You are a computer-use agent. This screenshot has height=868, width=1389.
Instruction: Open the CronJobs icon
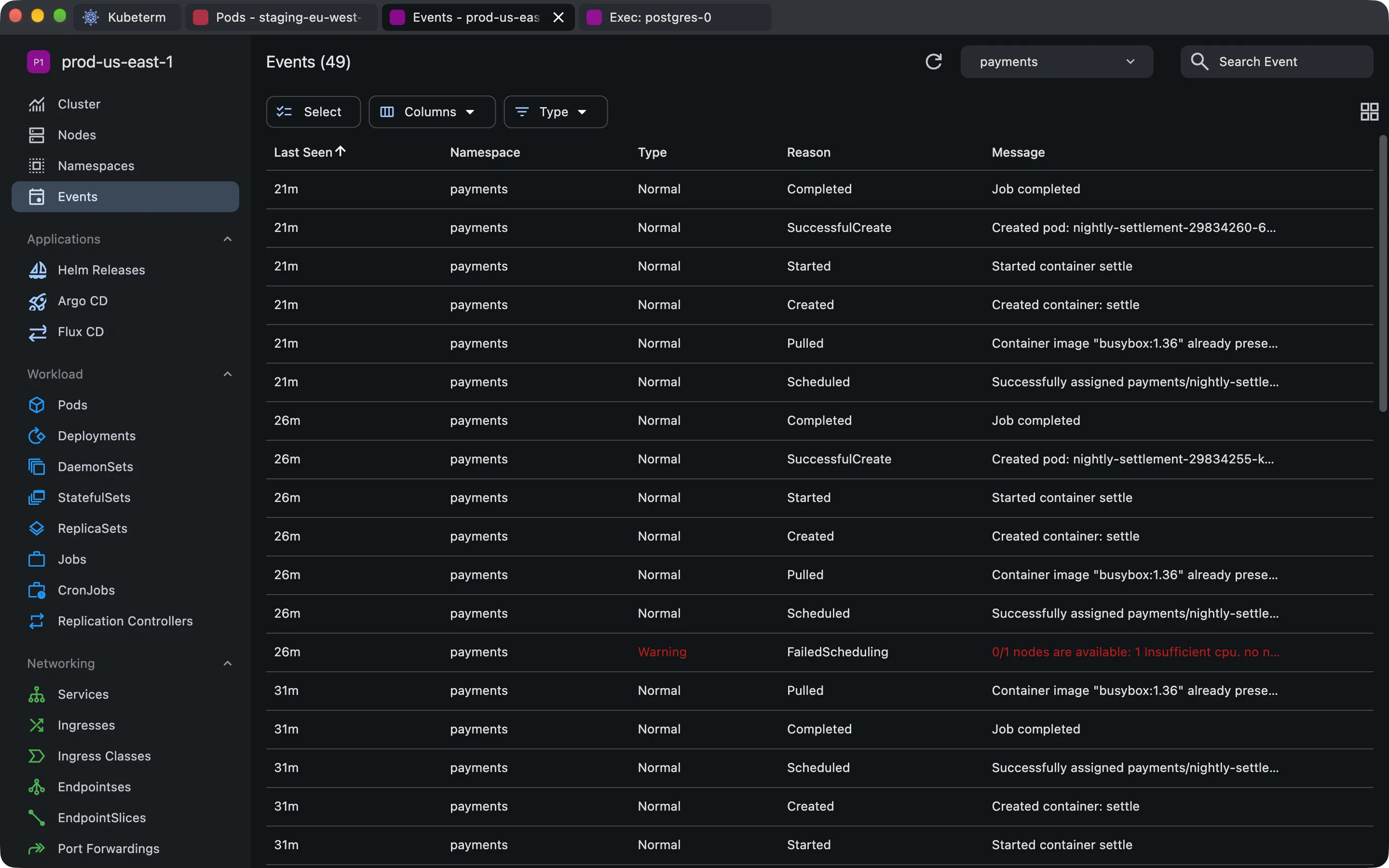point(37,590)
